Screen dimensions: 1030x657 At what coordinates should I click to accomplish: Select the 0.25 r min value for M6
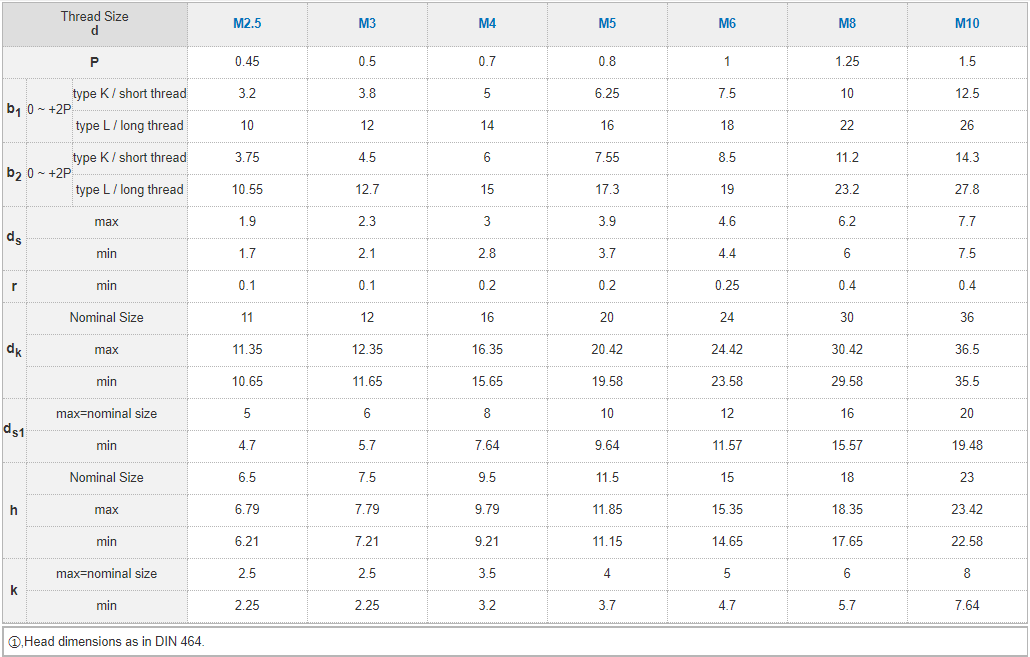click(x=727, y=286)
